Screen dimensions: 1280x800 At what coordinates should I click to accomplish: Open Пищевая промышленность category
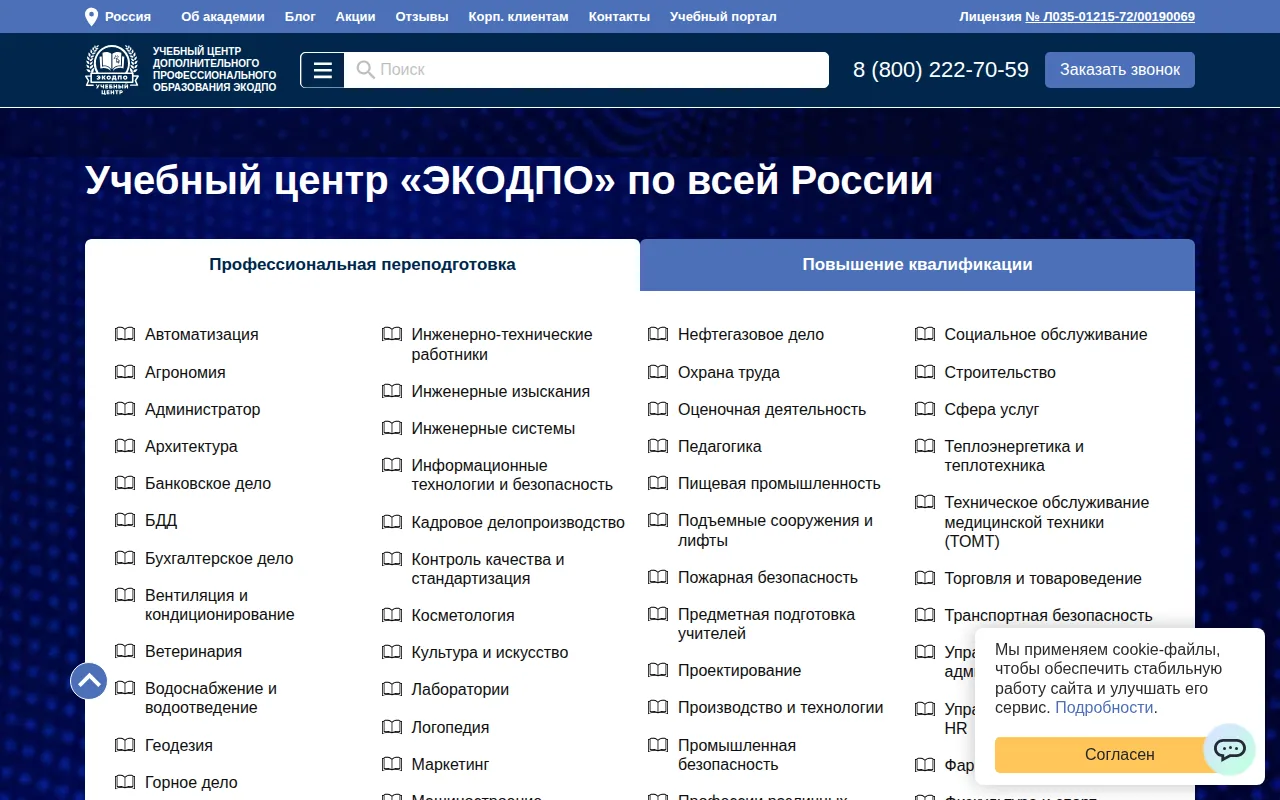(x=779, y=483)
